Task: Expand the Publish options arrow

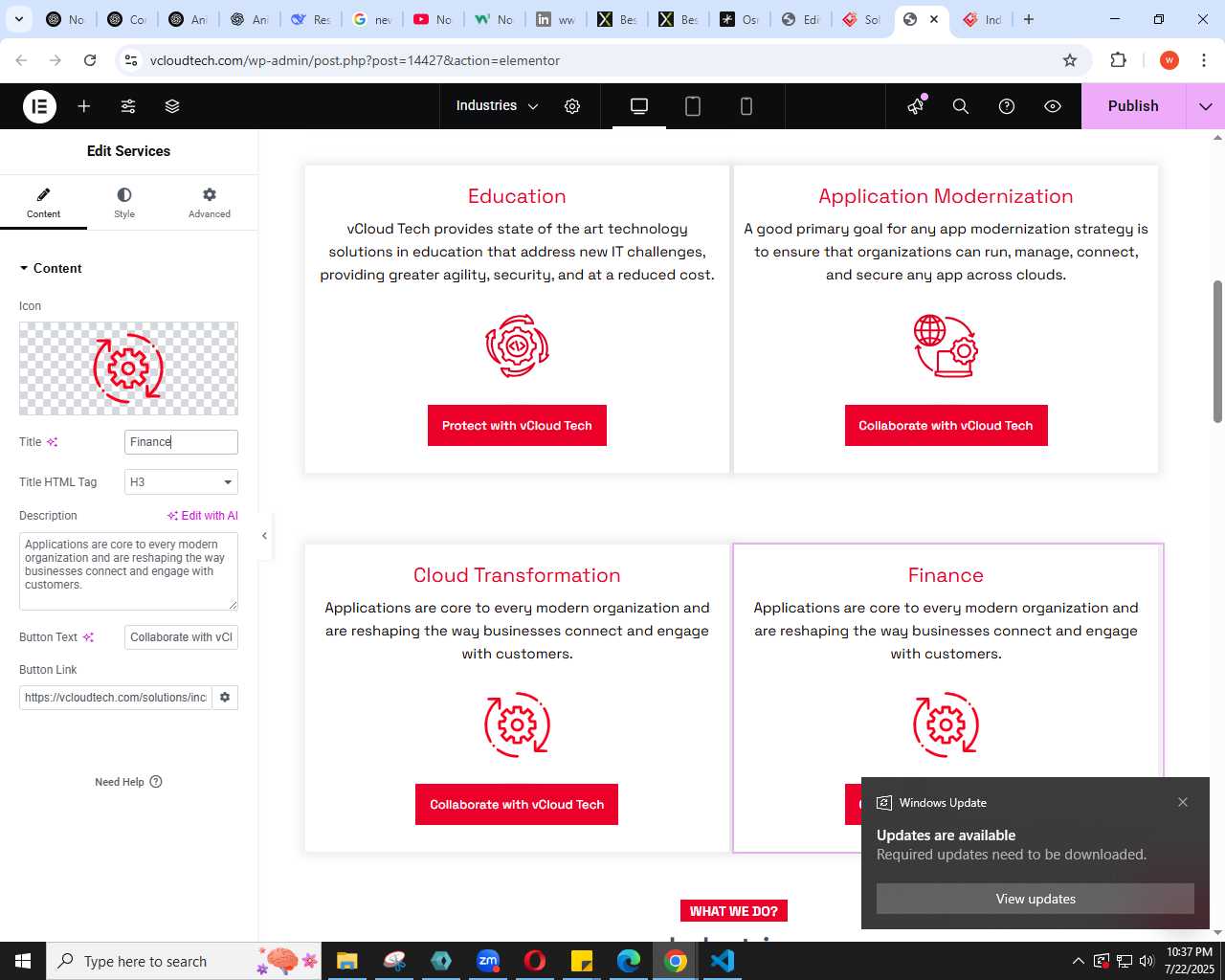Action: coord(1206,106)
